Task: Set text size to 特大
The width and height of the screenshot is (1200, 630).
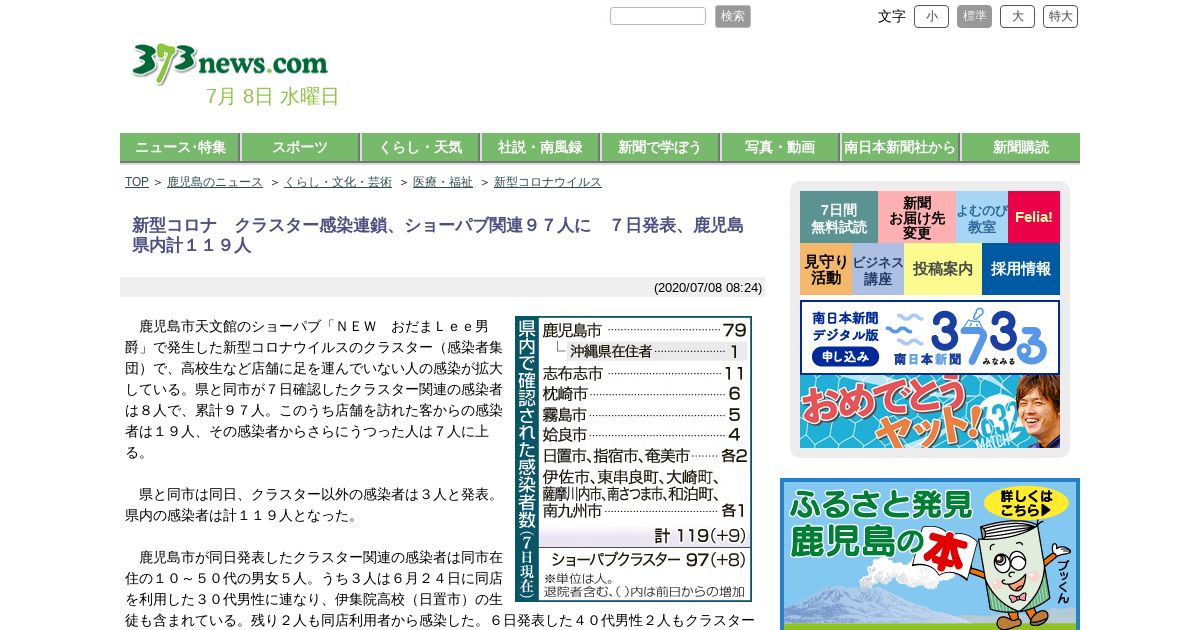Action: (x=1060, y=16)
